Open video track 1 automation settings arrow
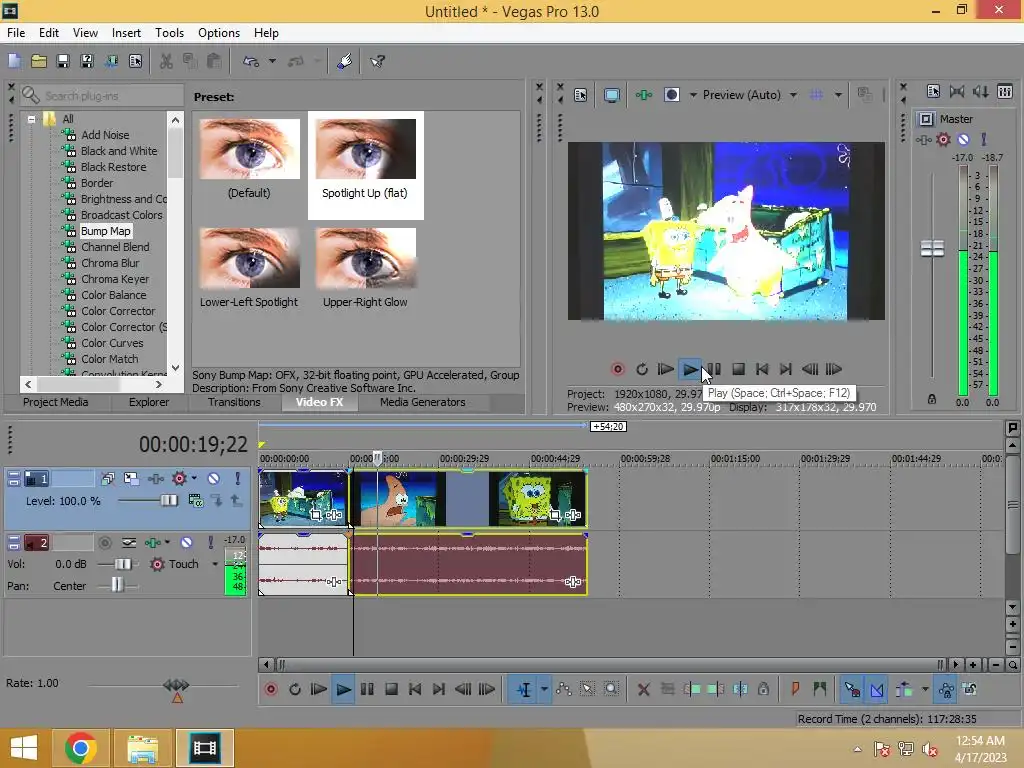The image size is (1024, 768). [x=194, y=479]
